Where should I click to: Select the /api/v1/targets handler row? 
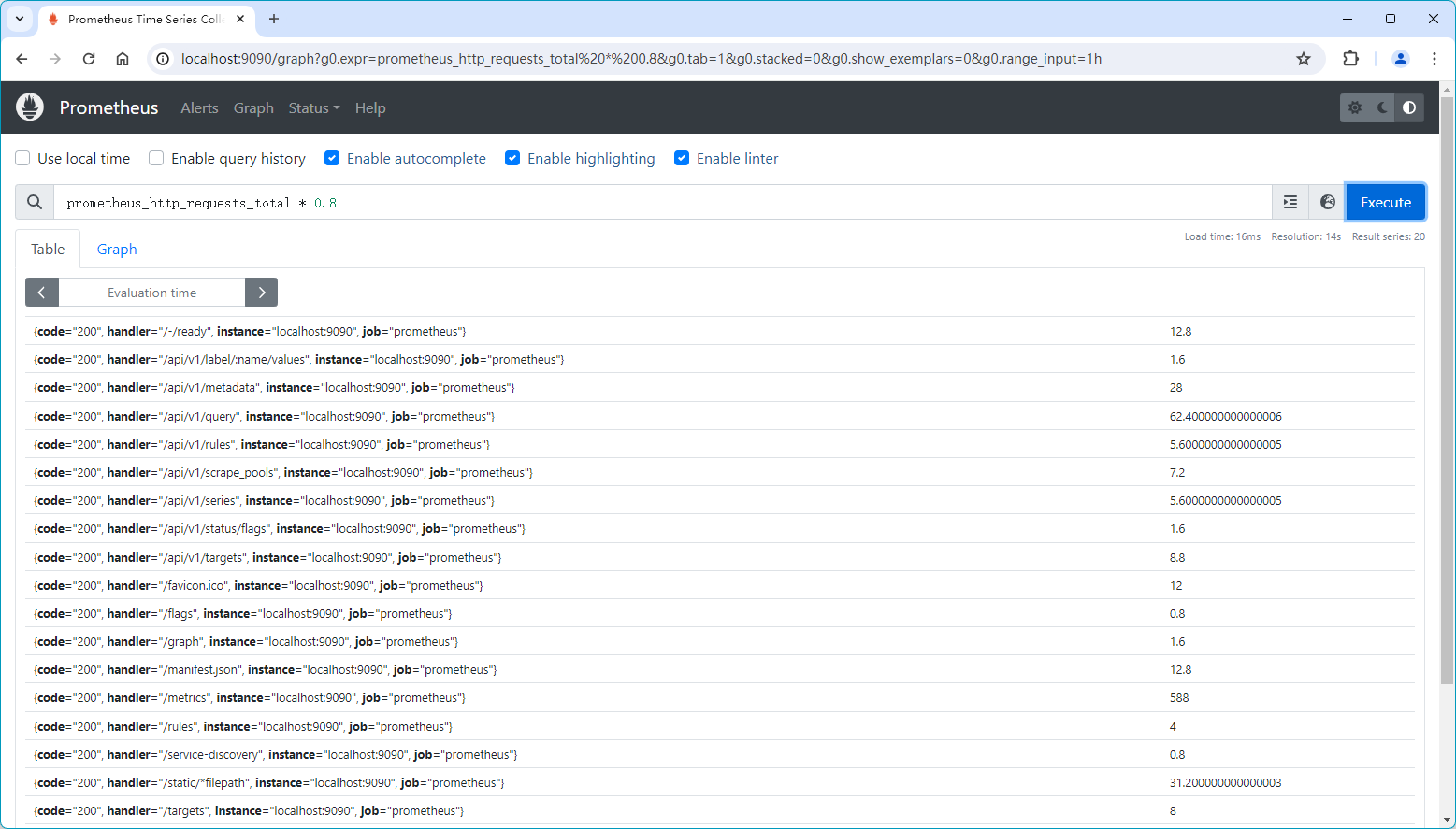[719, 557]
